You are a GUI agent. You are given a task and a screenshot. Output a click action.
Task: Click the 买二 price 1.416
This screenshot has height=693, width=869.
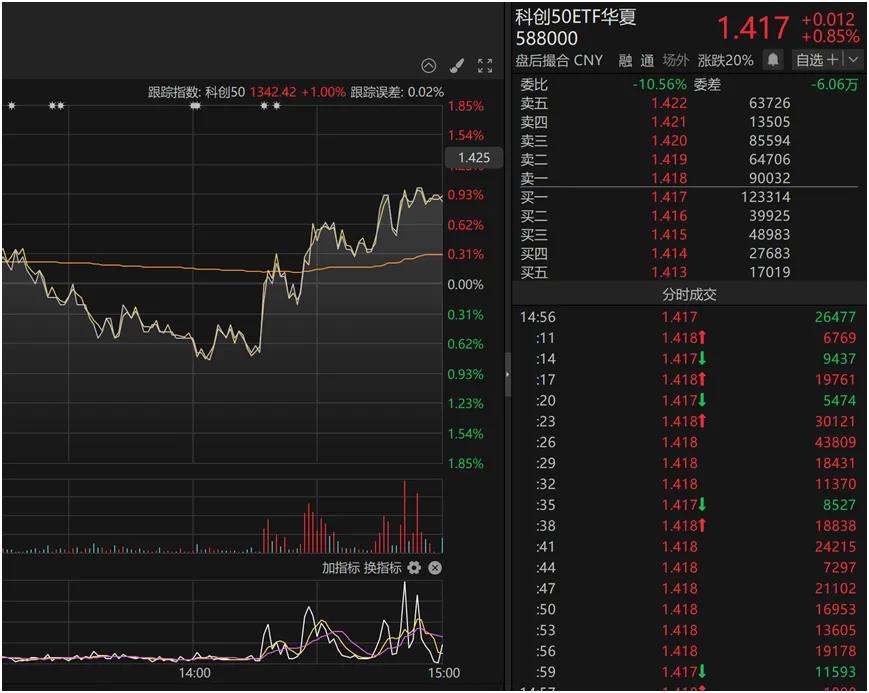click(669, 216)
